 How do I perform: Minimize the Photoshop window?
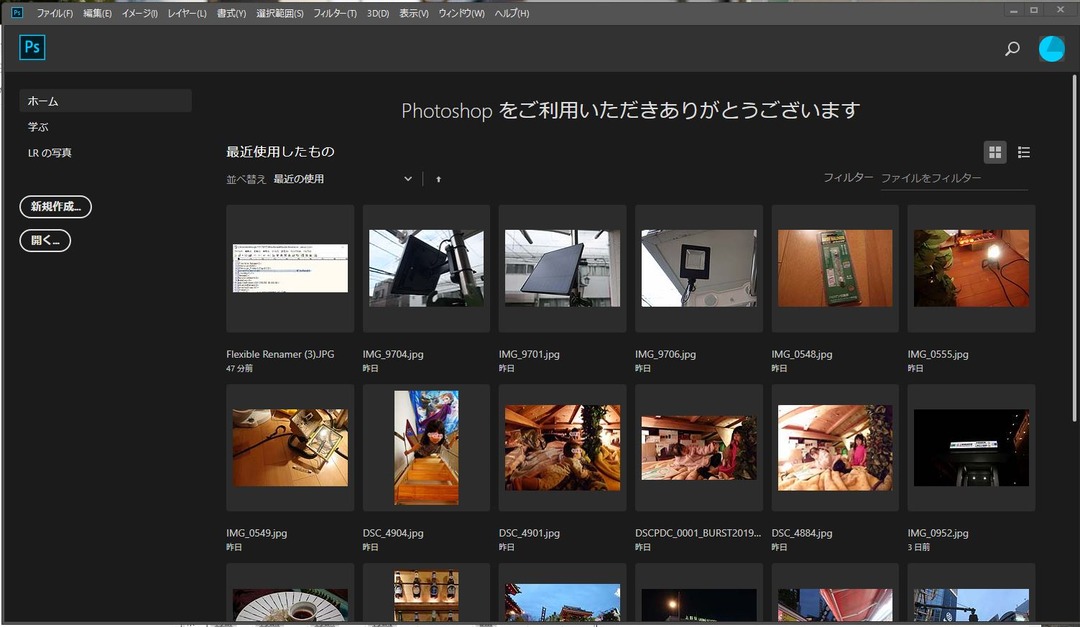[x=1013, y=10]
